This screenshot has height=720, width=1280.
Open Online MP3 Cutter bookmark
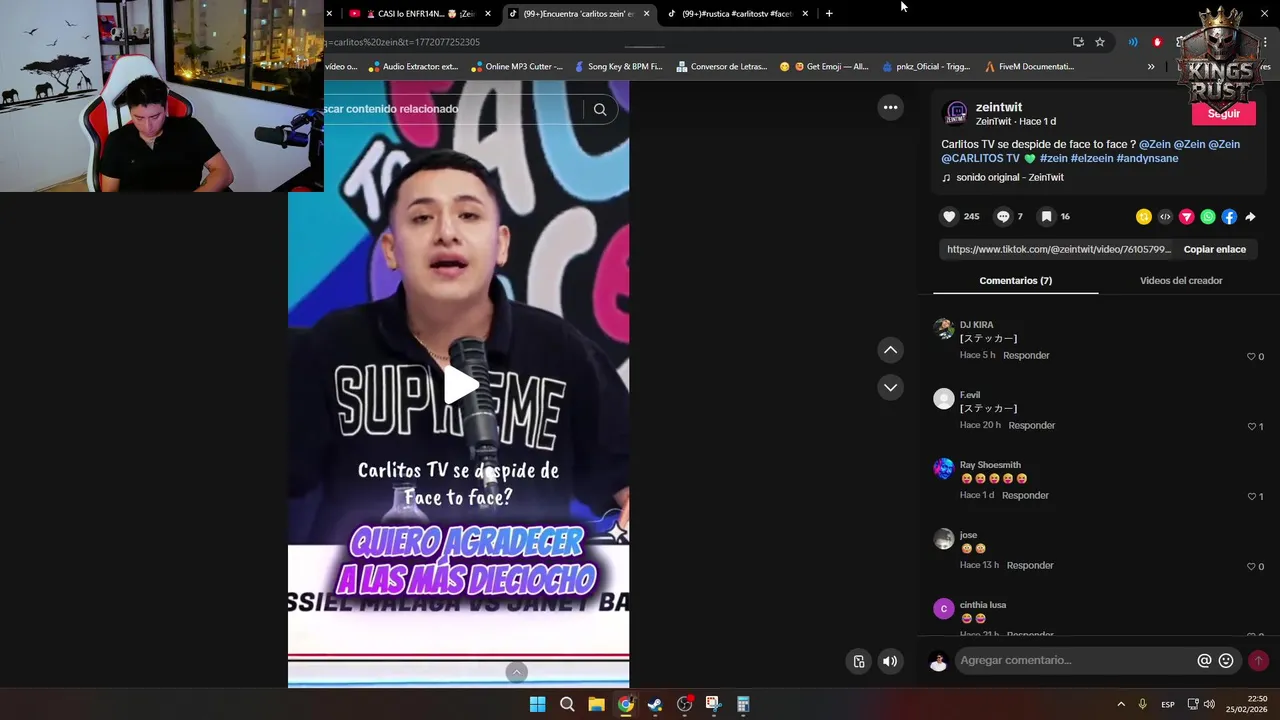tap(516, 67)
